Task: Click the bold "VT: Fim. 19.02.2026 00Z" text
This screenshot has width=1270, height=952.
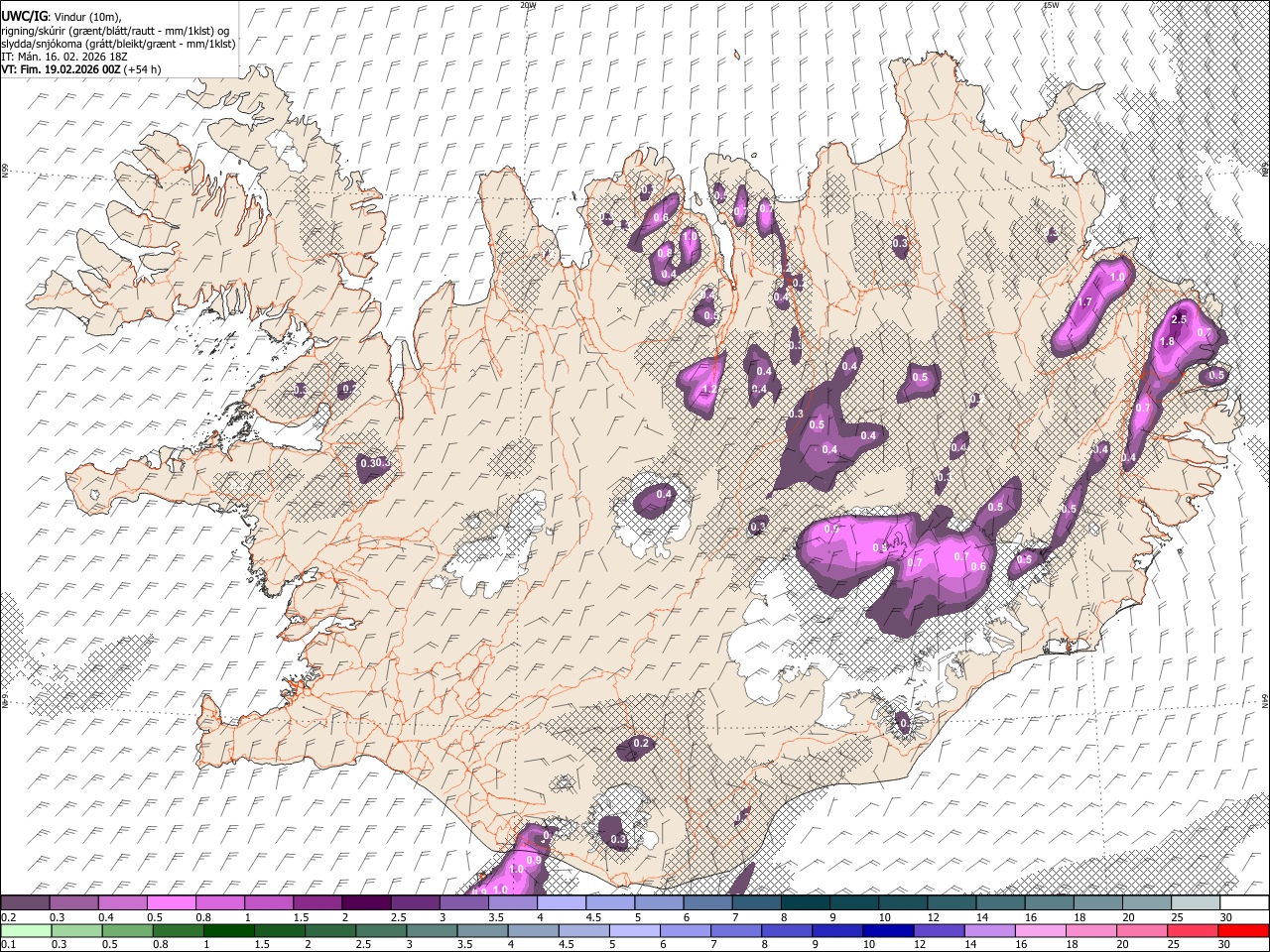Action: (x=60, y=69)
